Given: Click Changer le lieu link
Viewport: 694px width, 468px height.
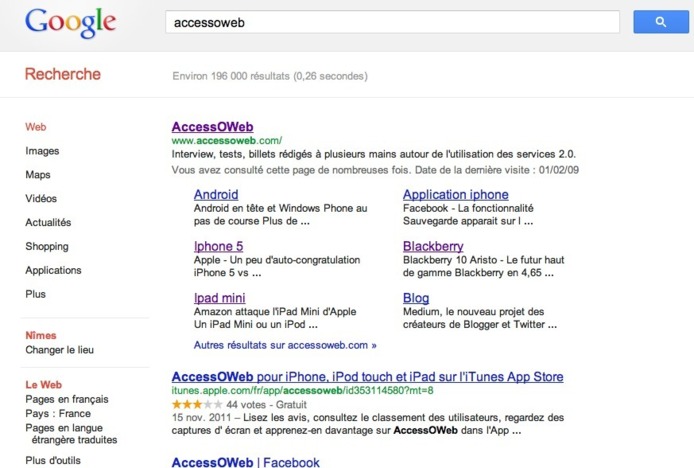Looking at the screenshot, I should click(x=59, y=349).
